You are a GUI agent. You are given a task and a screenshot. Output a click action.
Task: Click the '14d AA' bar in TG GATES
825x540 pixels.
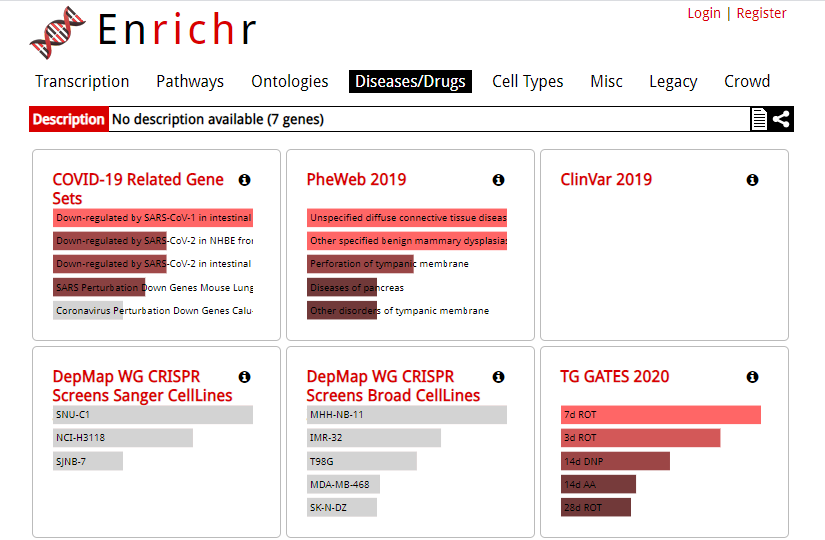pos(599,484)
